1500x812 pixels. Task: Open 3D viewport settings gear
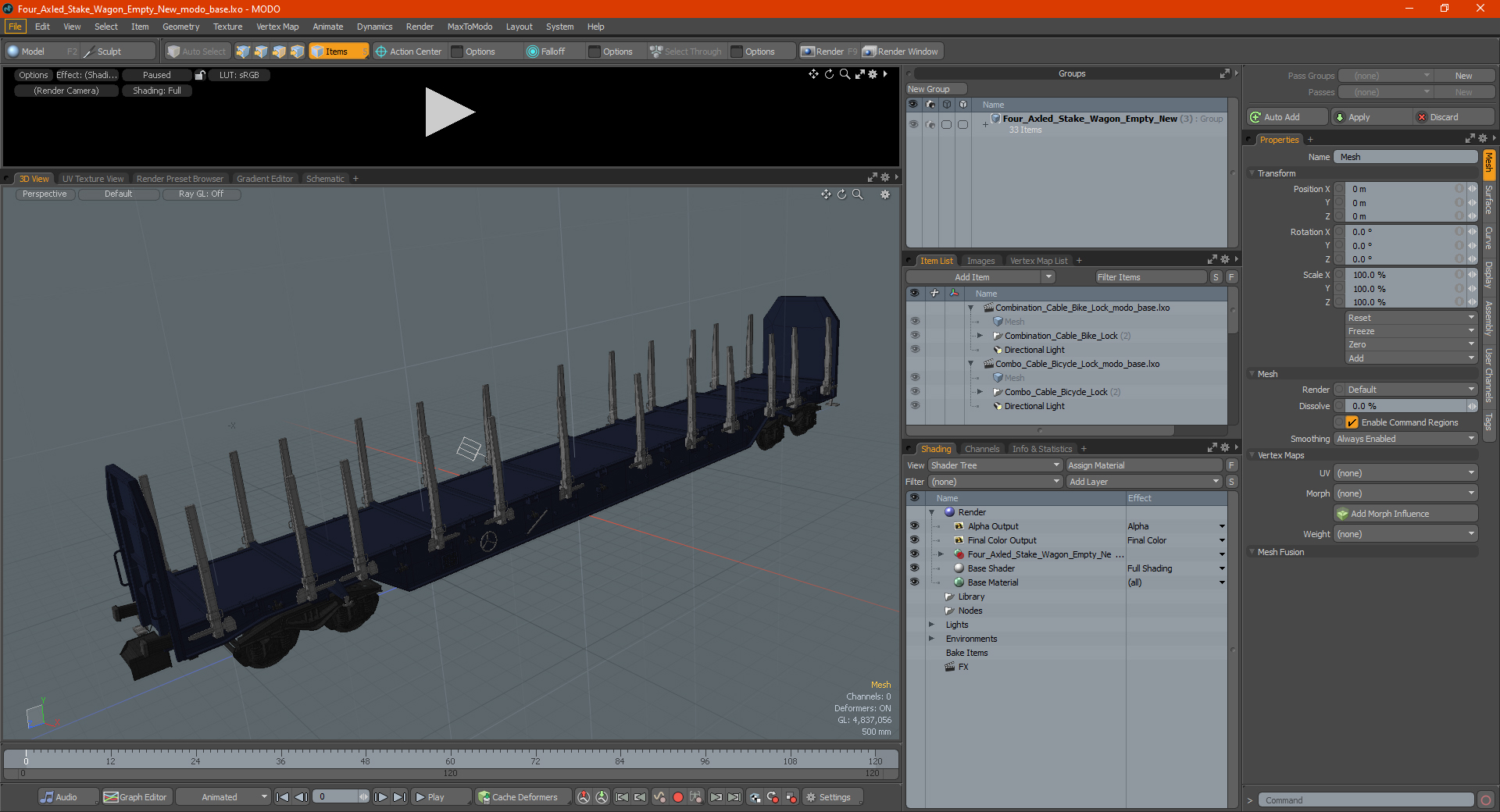(885, 194)
